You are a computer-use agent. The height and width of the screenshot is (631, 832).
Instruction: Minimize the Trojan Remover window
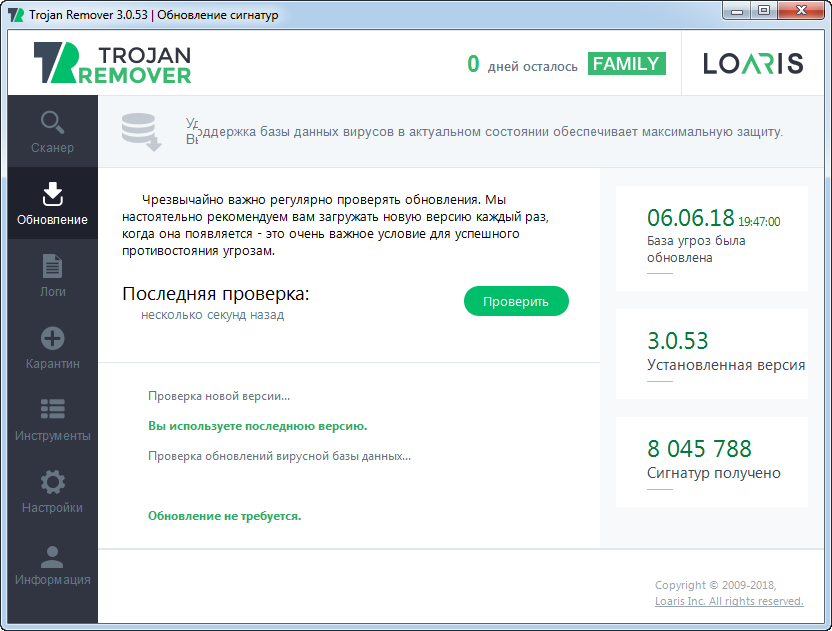737,11
